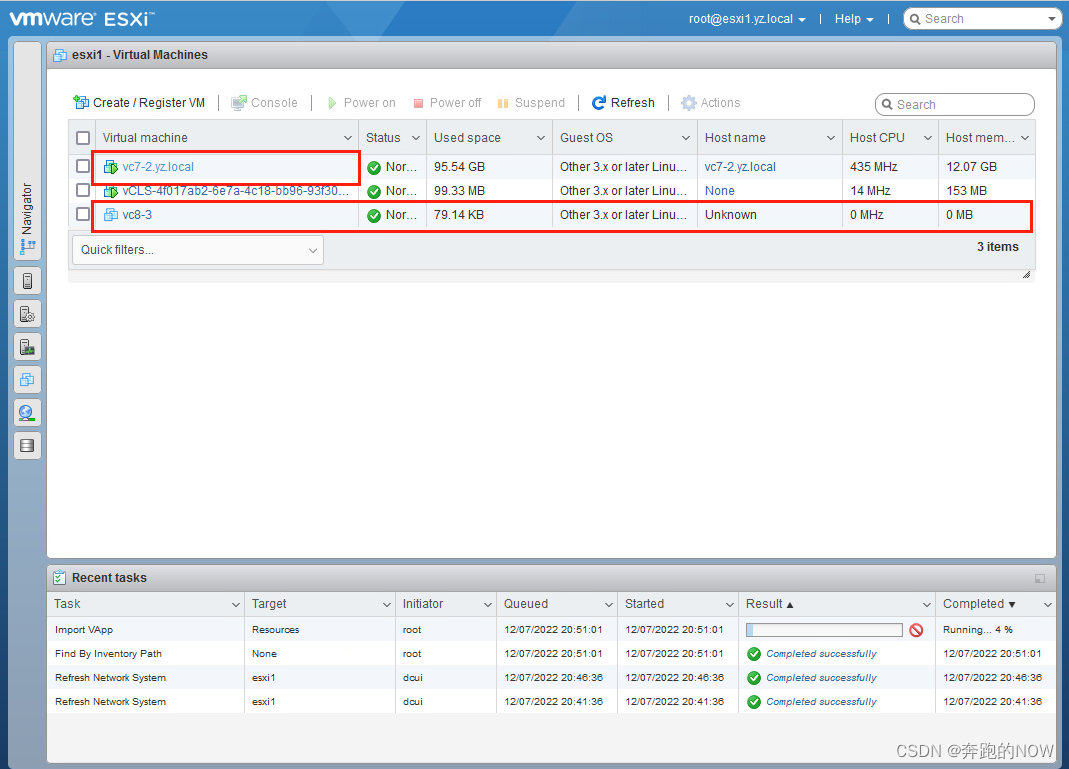Check the vc7-2.yz.local row checkbox

(83, 166)
